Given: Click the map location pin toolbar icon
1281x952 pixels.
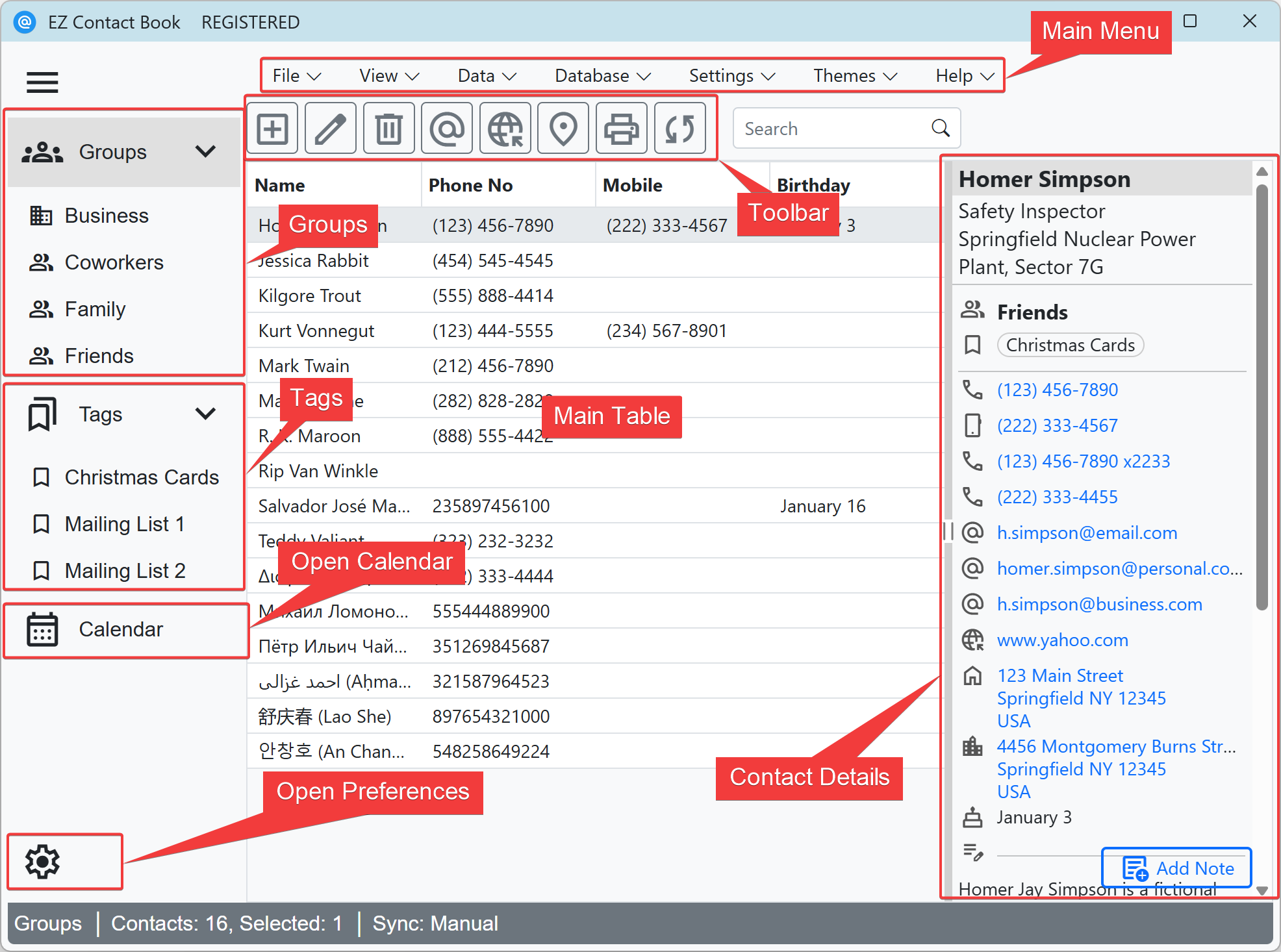Looking at the screenshot, I should pos(563,128).
